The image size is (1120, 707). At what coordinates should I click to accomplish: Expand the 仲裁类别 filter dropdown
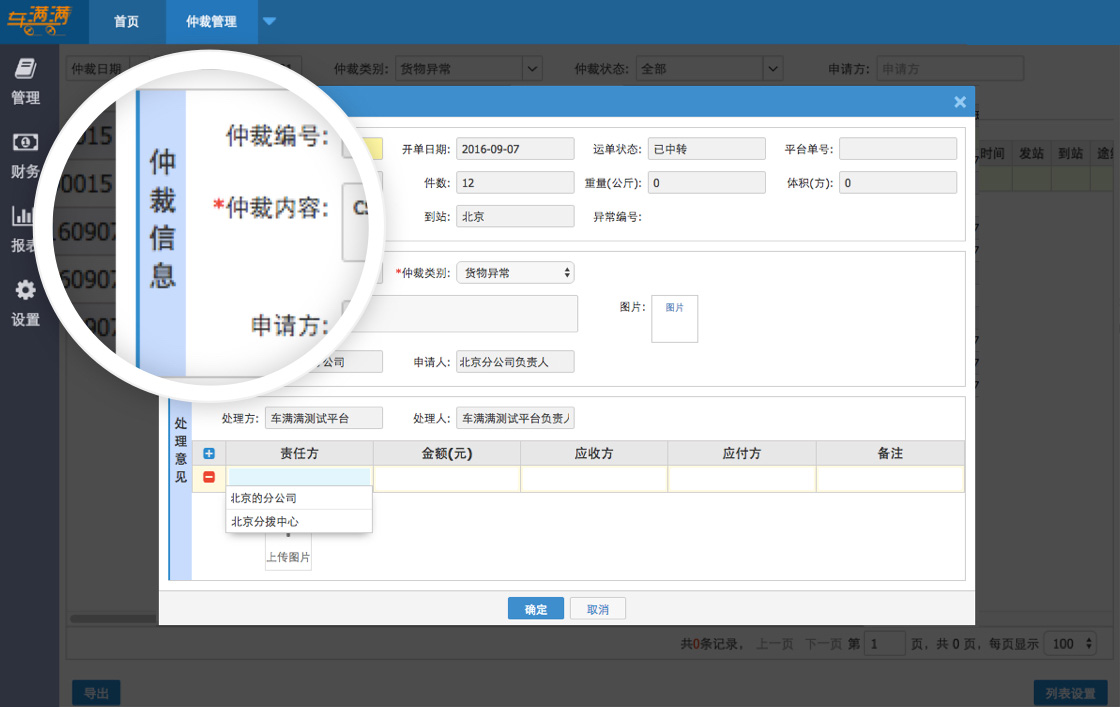coord(532,69)
